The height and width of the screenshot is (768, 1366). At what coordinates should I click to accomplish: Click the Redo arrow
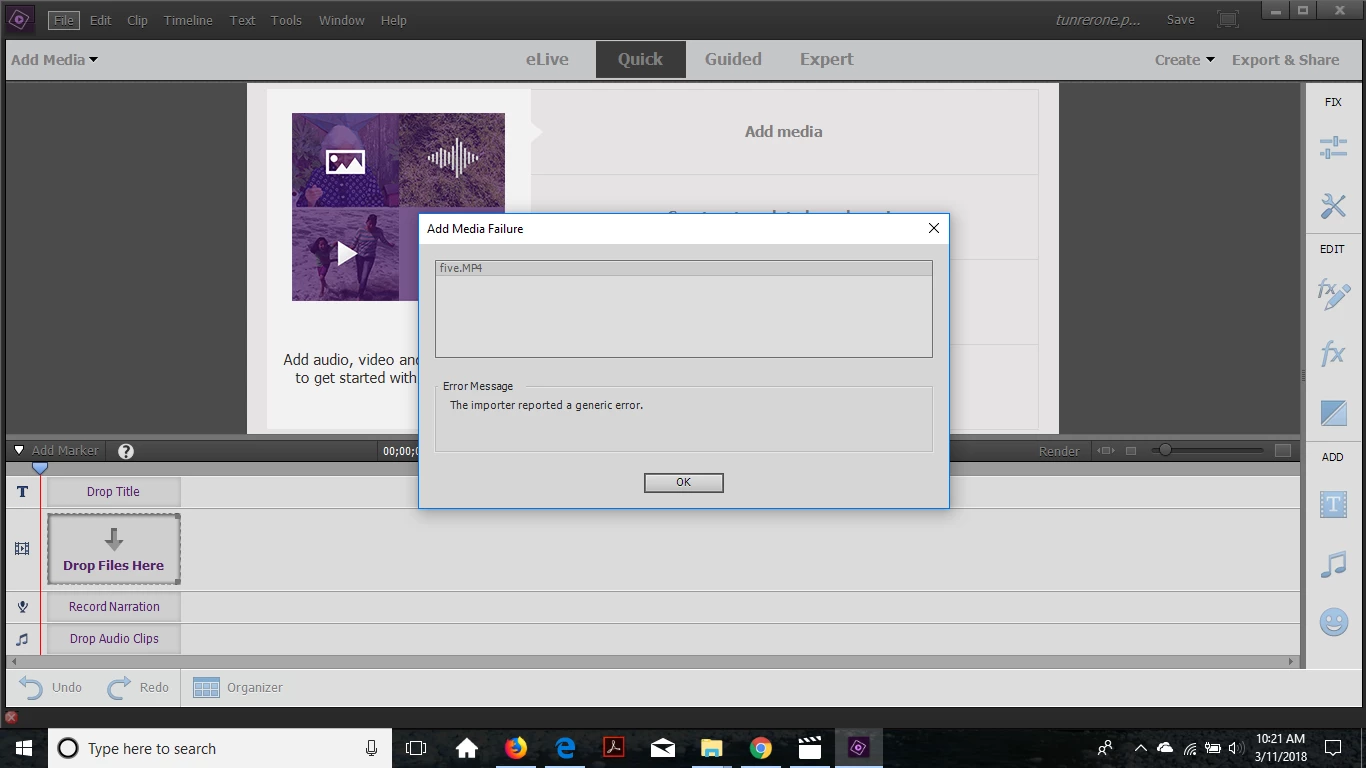(x=119, y=688)
